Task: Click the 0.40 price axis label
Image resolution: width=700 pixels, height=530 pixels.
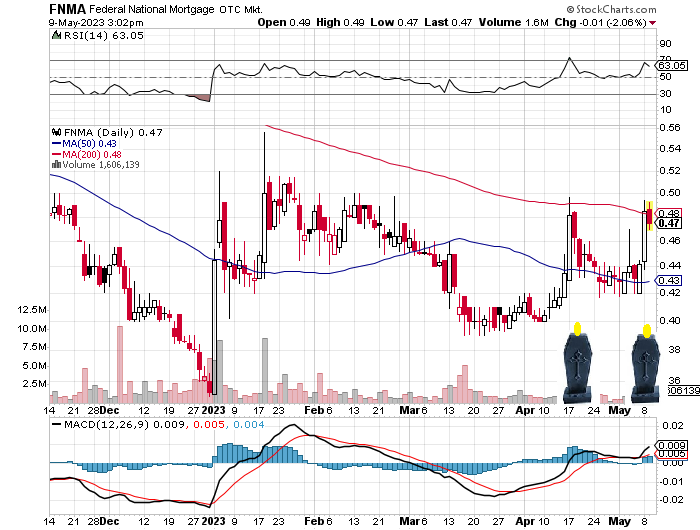Action: [x=670, y=321]
